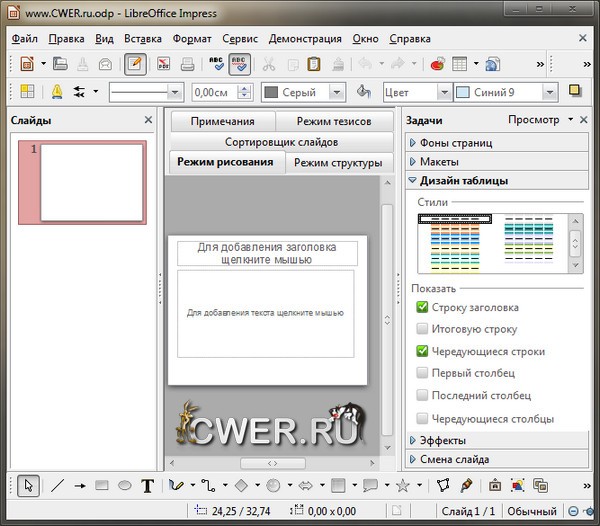Enable the Итоговую строку checkbox
The height and width of the screenshot is (526, 600).
tap(422, 329)
